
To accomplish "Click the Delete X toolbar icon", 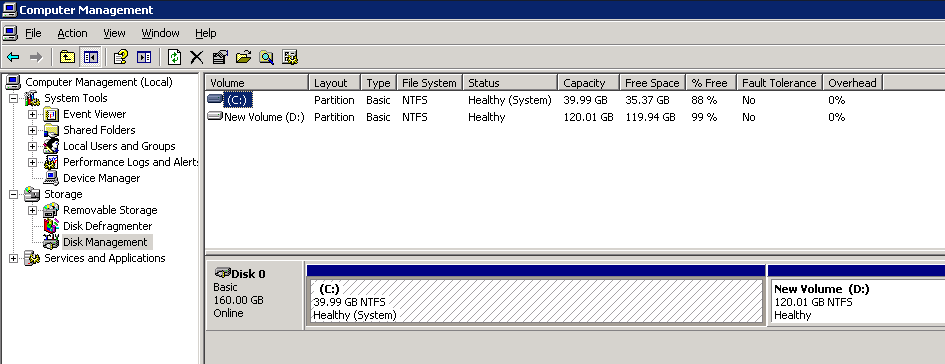I will click(x=196, y=57).
